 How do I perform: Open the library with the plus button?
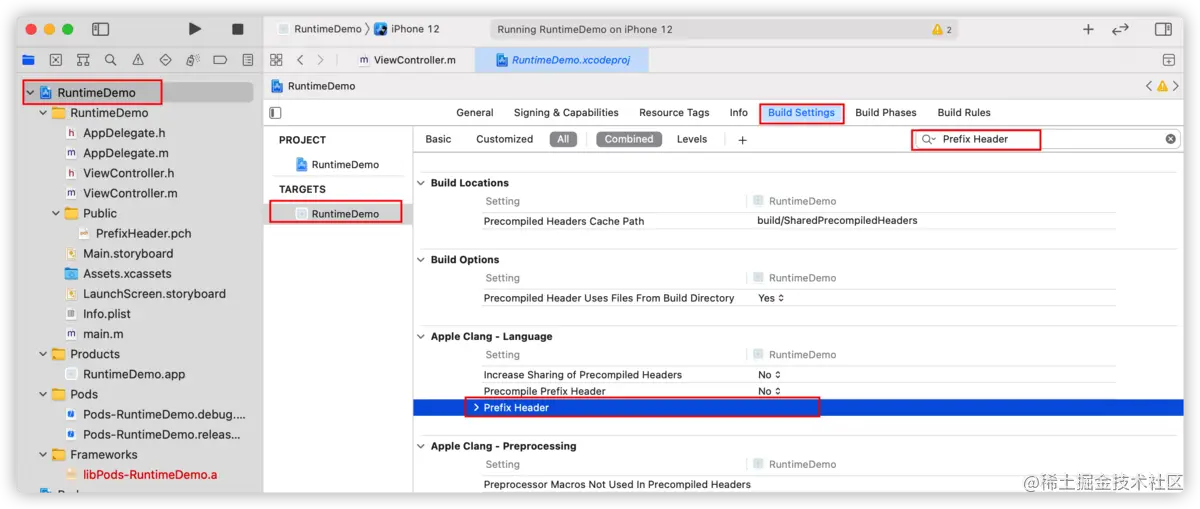pyautogui.click(x=1088, y=29)
